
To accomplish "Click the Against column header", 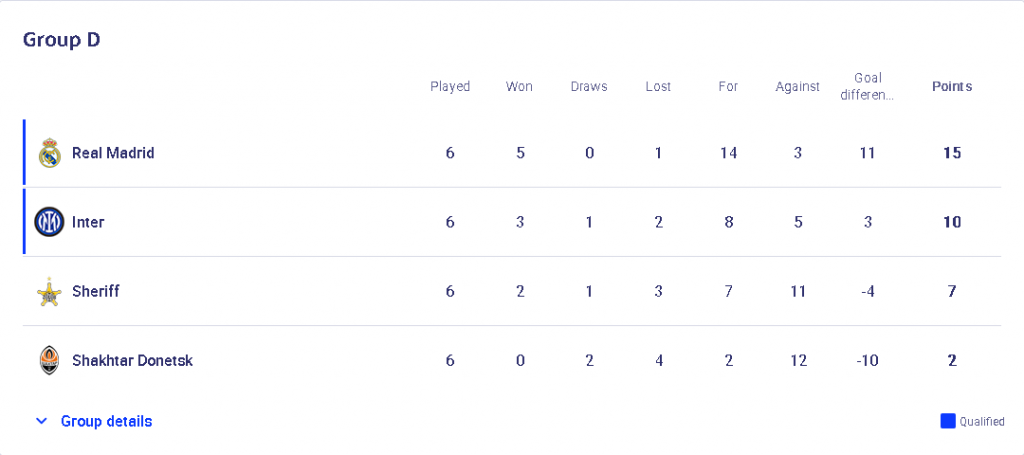I will click(797, 87).
